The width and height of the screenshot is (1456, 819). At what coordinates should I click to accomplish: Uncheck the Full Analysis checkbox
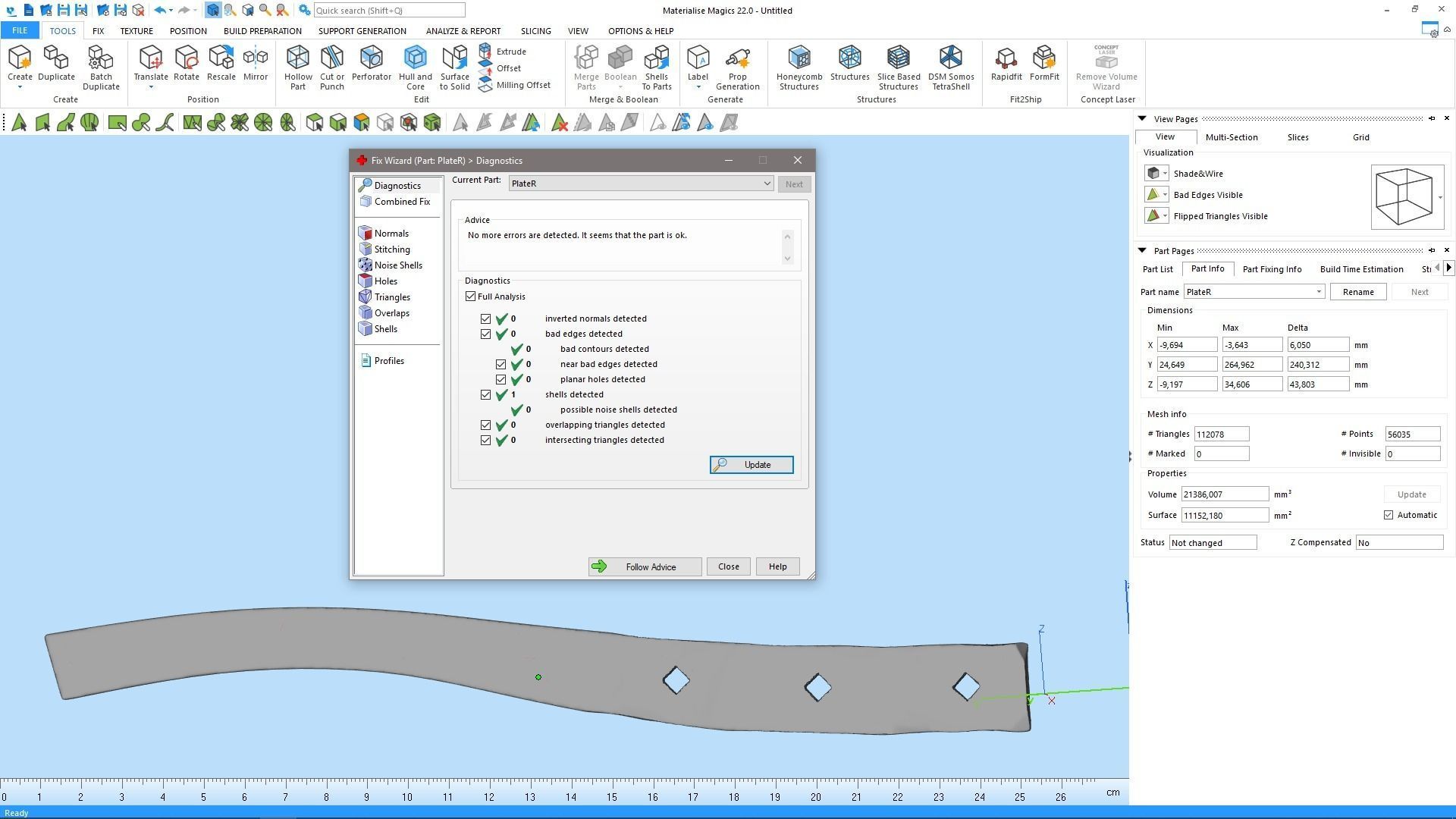(471, 297)
